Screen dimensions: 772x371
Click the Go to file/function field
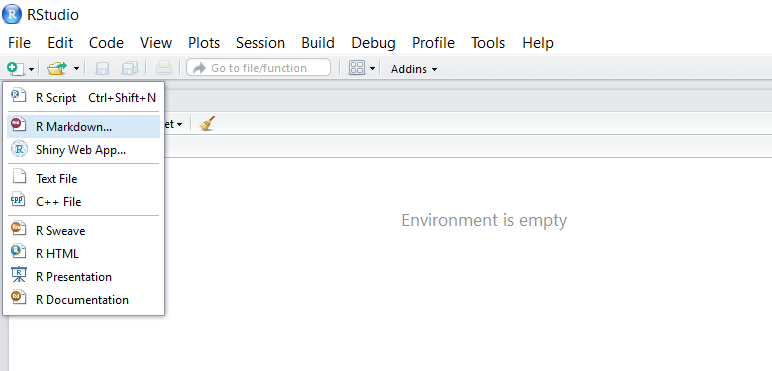click(258, 68)
